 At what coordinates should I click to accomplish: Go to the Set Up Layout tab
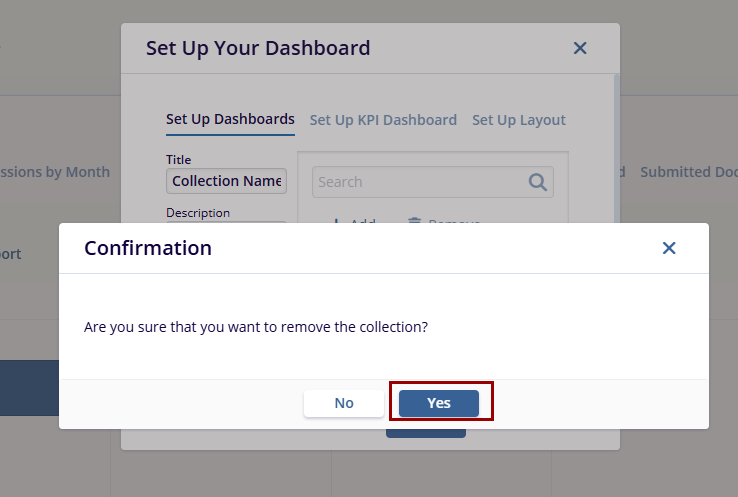coord(519,120)
